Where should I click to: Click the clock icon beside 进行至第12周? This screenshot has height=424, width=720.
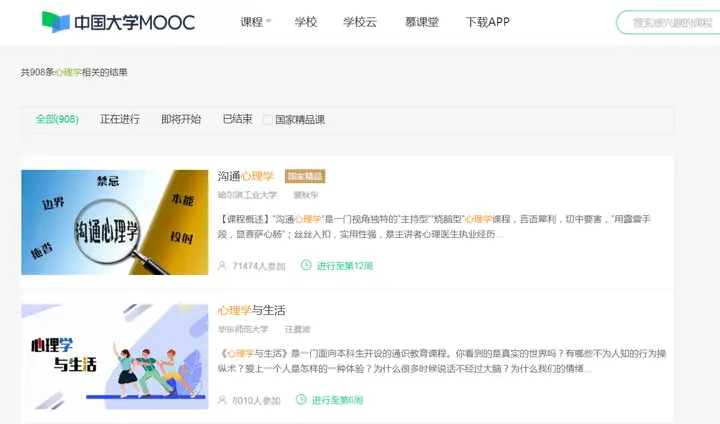click(306, 265)
